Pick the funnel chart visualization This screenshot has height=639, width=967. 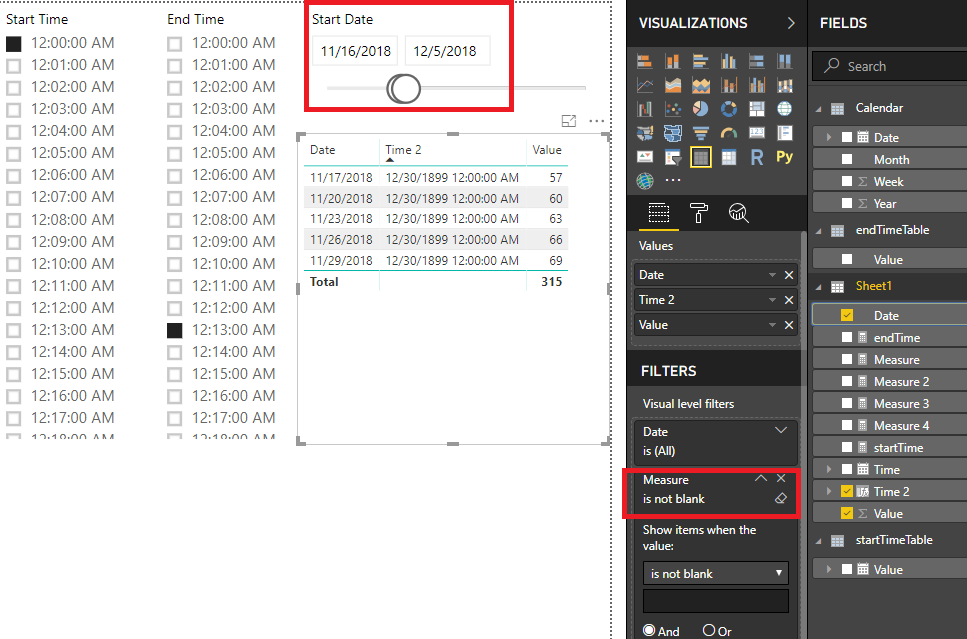[700, 133]
